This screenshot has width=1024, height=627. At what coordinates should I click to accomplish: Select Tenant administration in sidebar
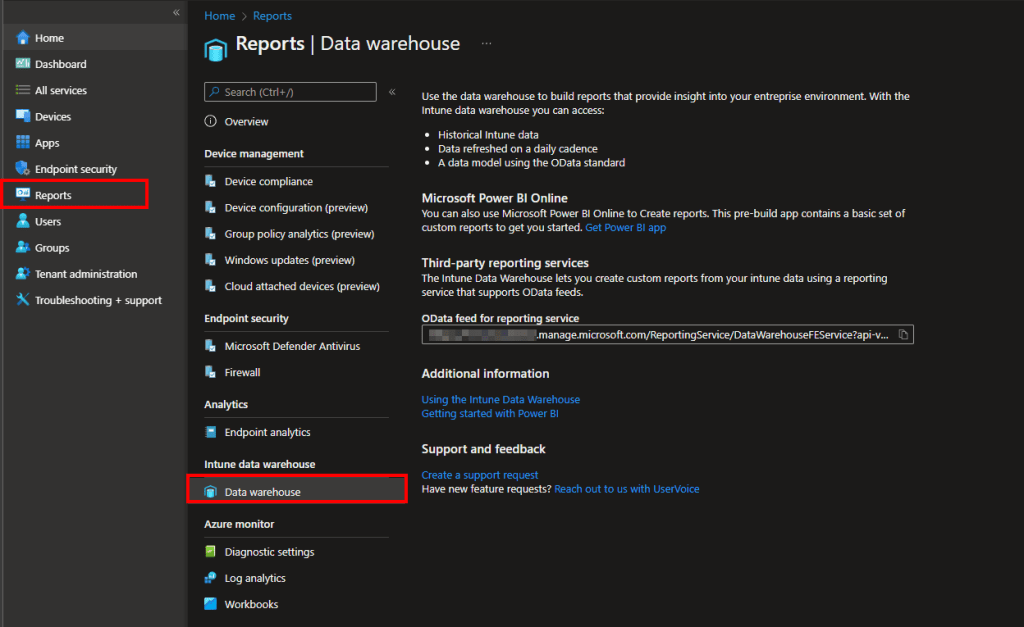[x=86, y=274]
